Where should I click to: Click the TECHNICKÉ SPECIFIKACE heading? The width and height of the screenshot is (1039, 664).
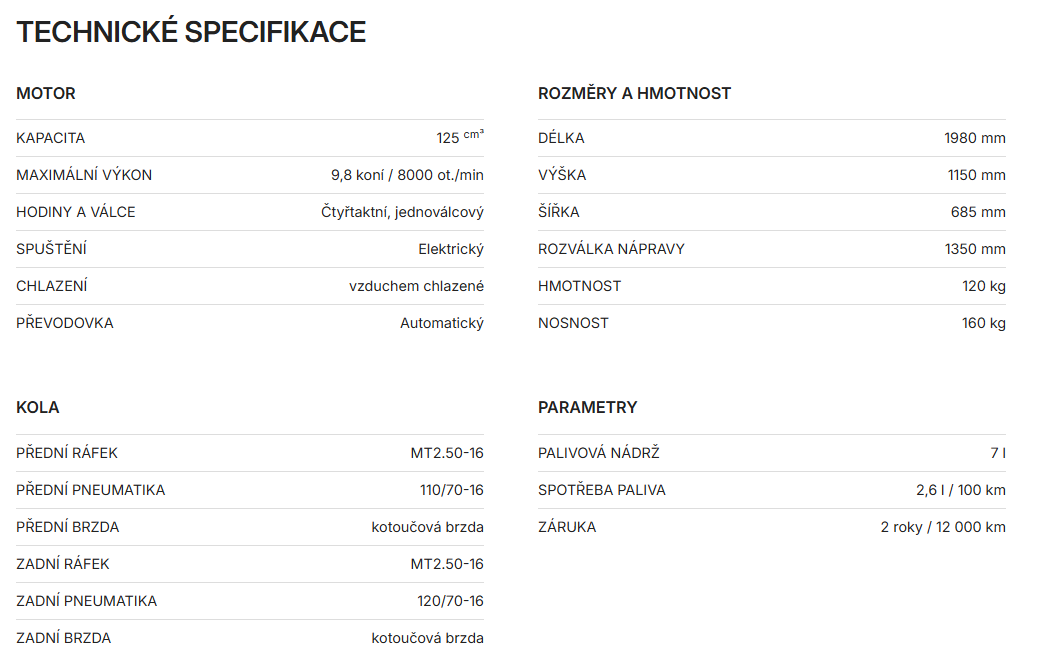191,32
